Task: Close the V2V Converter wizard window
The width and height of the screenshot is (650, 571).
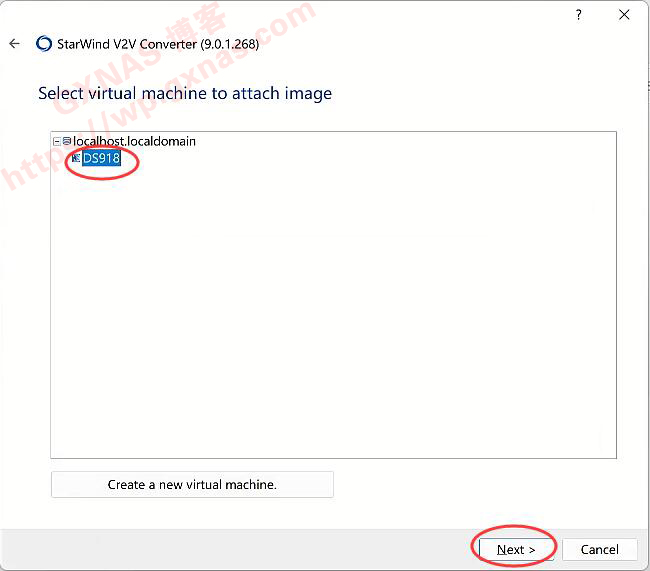Action: 625,15
